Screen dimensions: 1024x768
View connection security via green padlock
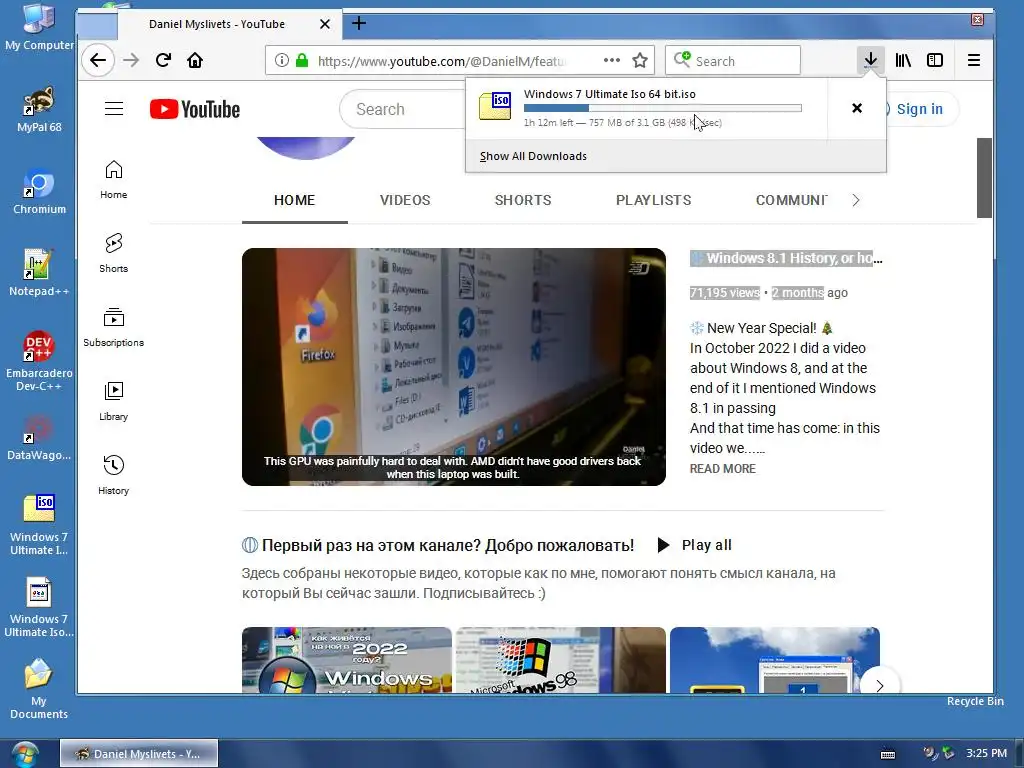coord(302,61)
